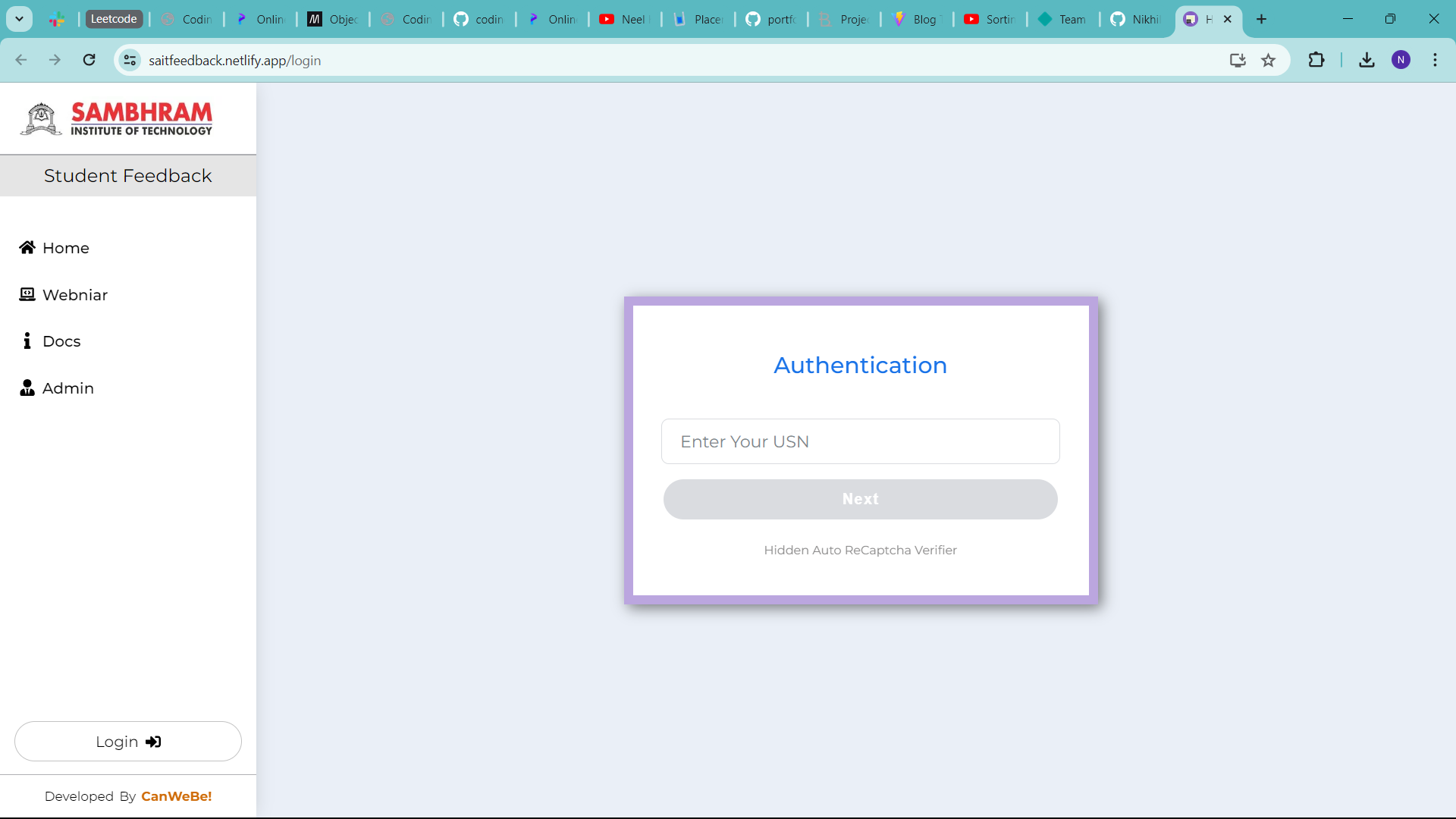The image size is (1456, 819).
Task: Open the Chrome profile avatar
Action: [1401, 60]
